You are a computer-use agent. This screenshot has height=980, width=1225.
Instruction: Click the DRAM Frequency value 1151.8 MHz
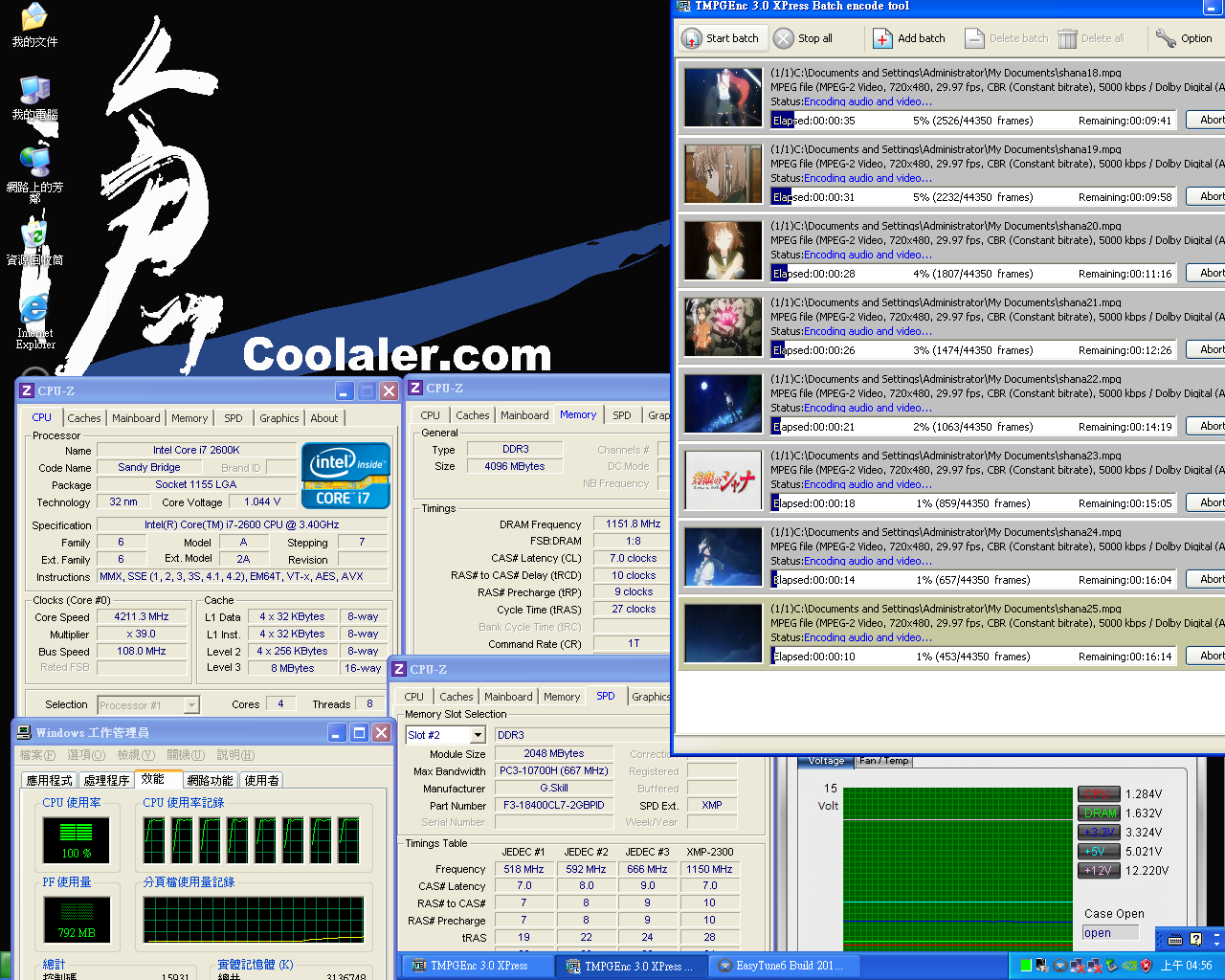pyautogui.click(x=633, y=524)
